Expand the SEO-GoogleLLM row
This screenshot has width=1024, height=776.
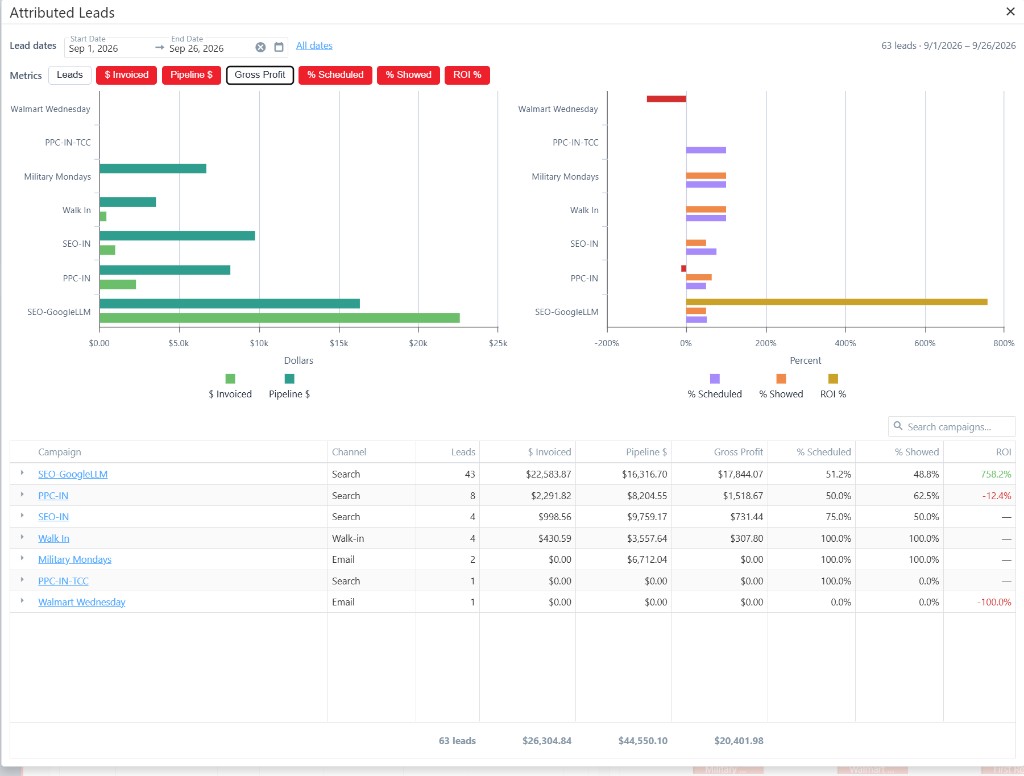pyautogui.click(x=22, y=473)
